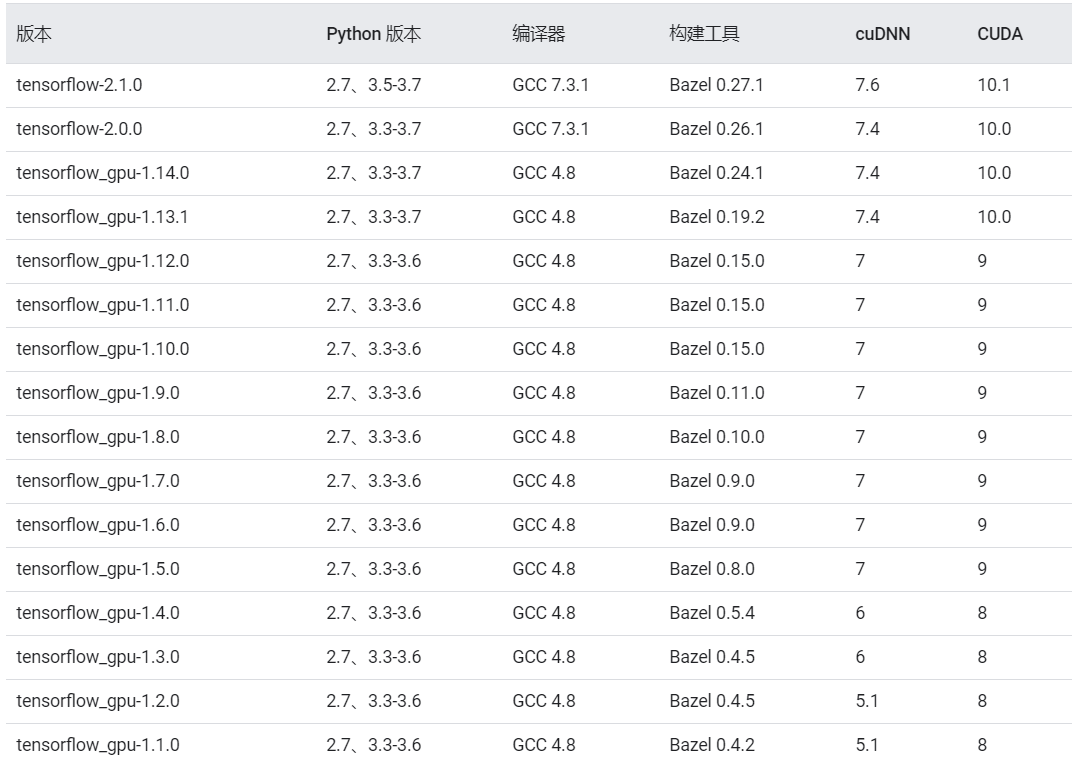The image size is (1072, 758).
Task: Click Bazel 0.19.2 for tensorflow_gpu-1.13.1
Action: [706, 216]
